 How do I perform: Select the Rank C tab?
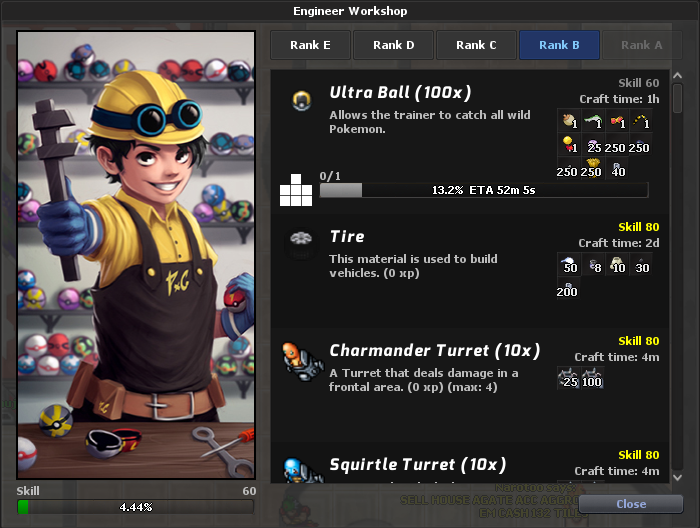[476, 45]
